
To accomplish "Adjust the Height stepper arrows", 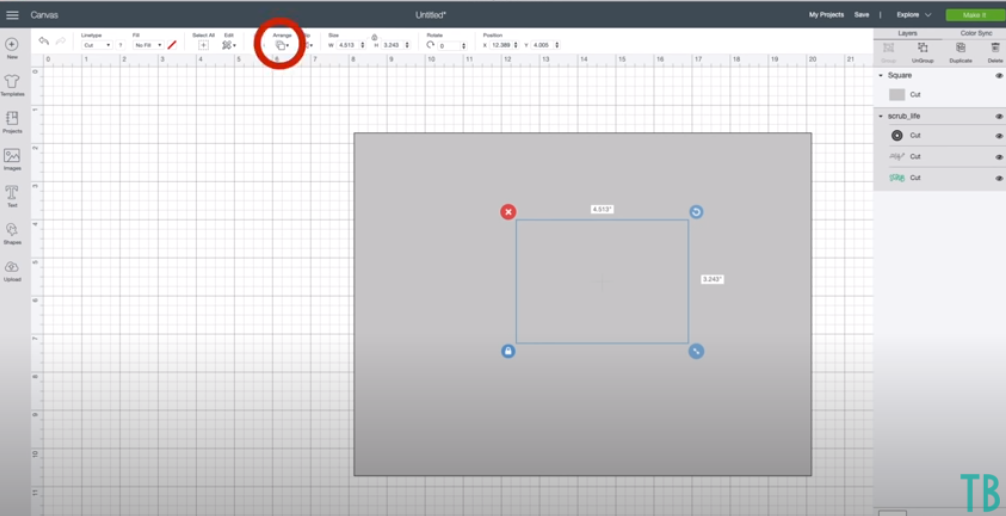I will (407, 45).
